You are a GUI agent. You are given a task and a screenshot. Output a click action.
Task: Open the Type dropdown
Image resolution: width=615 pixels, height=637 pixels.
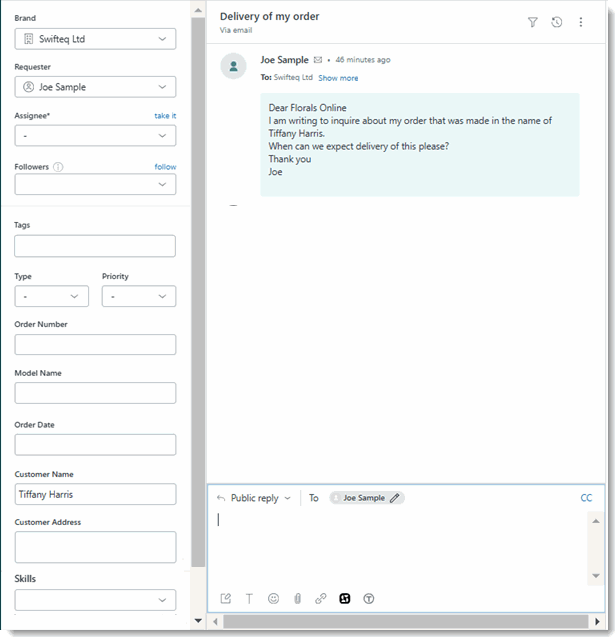(x=52, y=296)
